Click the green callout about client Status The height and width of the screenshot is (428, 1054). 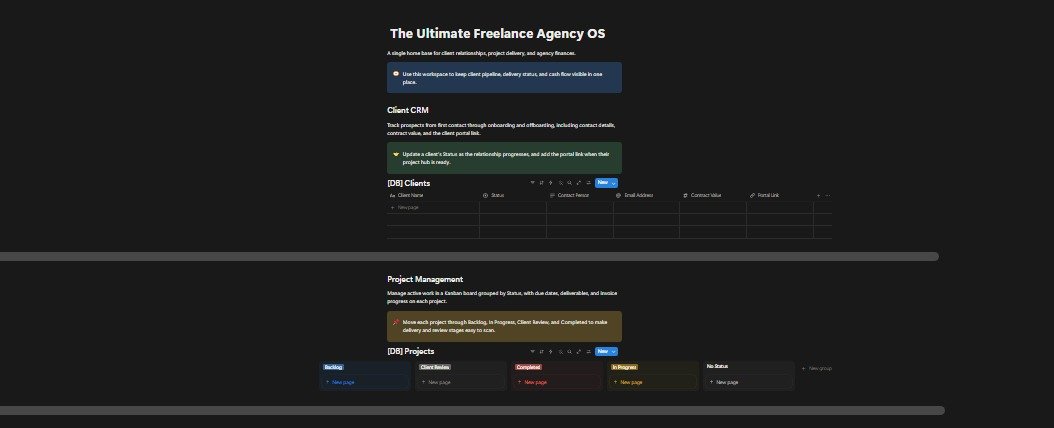[x=504, y=158]
